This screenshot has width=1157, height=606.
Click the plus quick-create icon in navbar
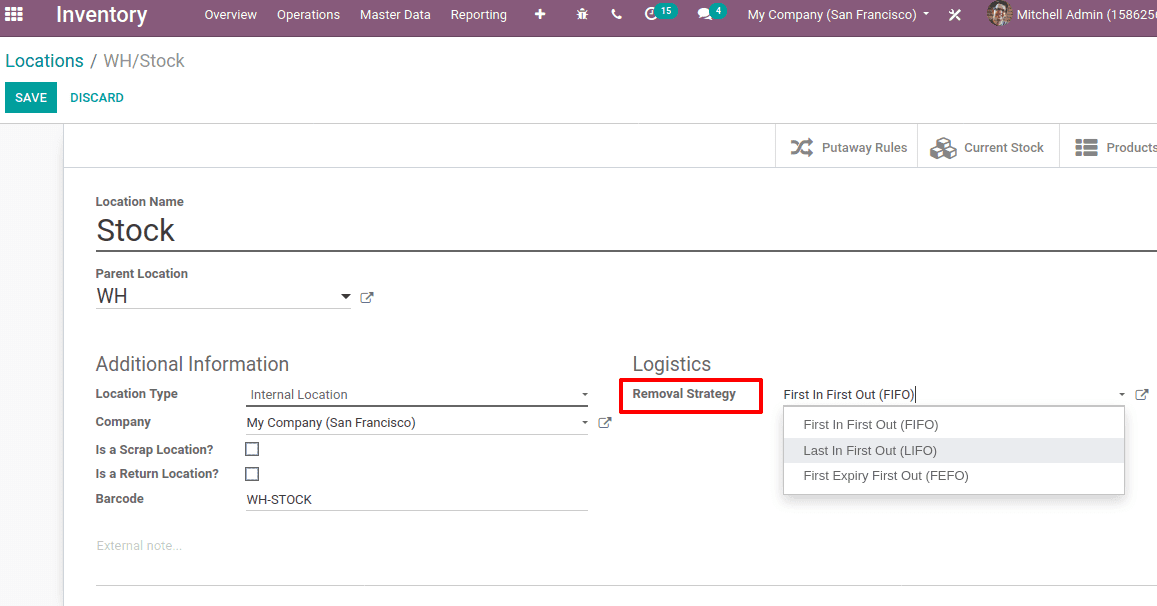pos(540,14)
